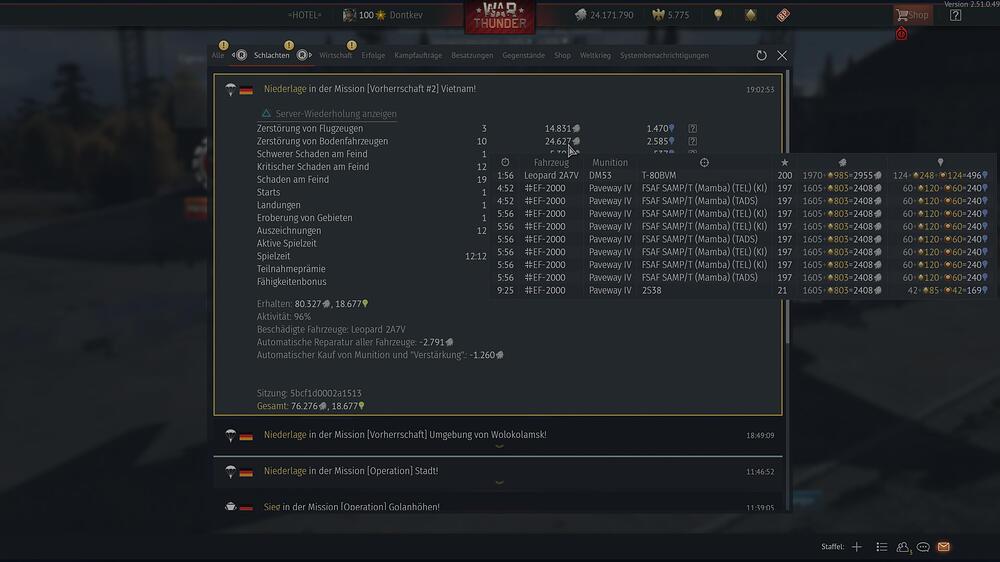Click the clock column header in tooltip table
This screenshot has height=562, width=1000.
[505, 163]
